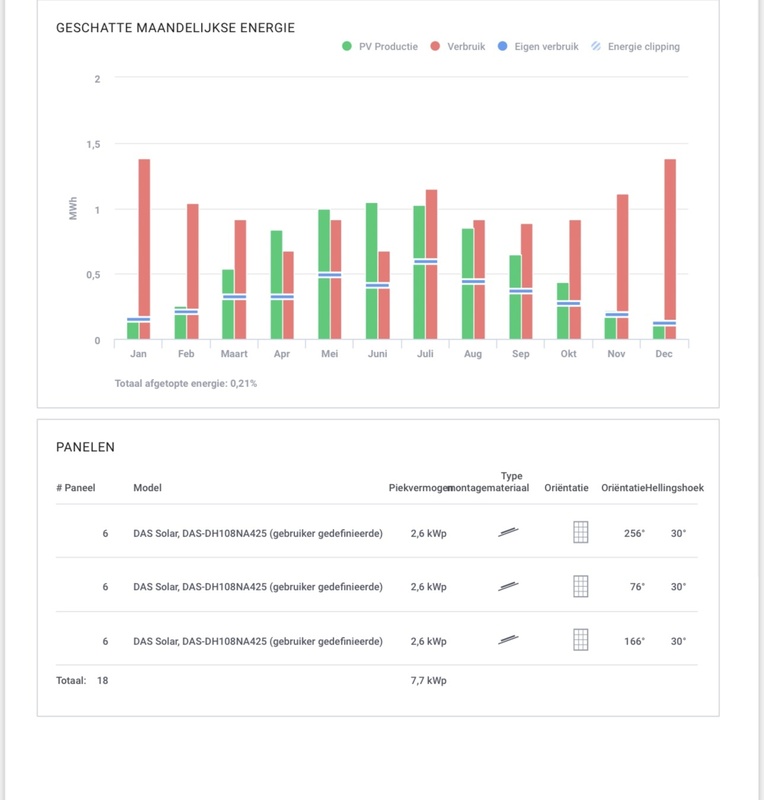
Task: Click the DAS Solar model name in 256° row
Action: click(x=258, y=533)
